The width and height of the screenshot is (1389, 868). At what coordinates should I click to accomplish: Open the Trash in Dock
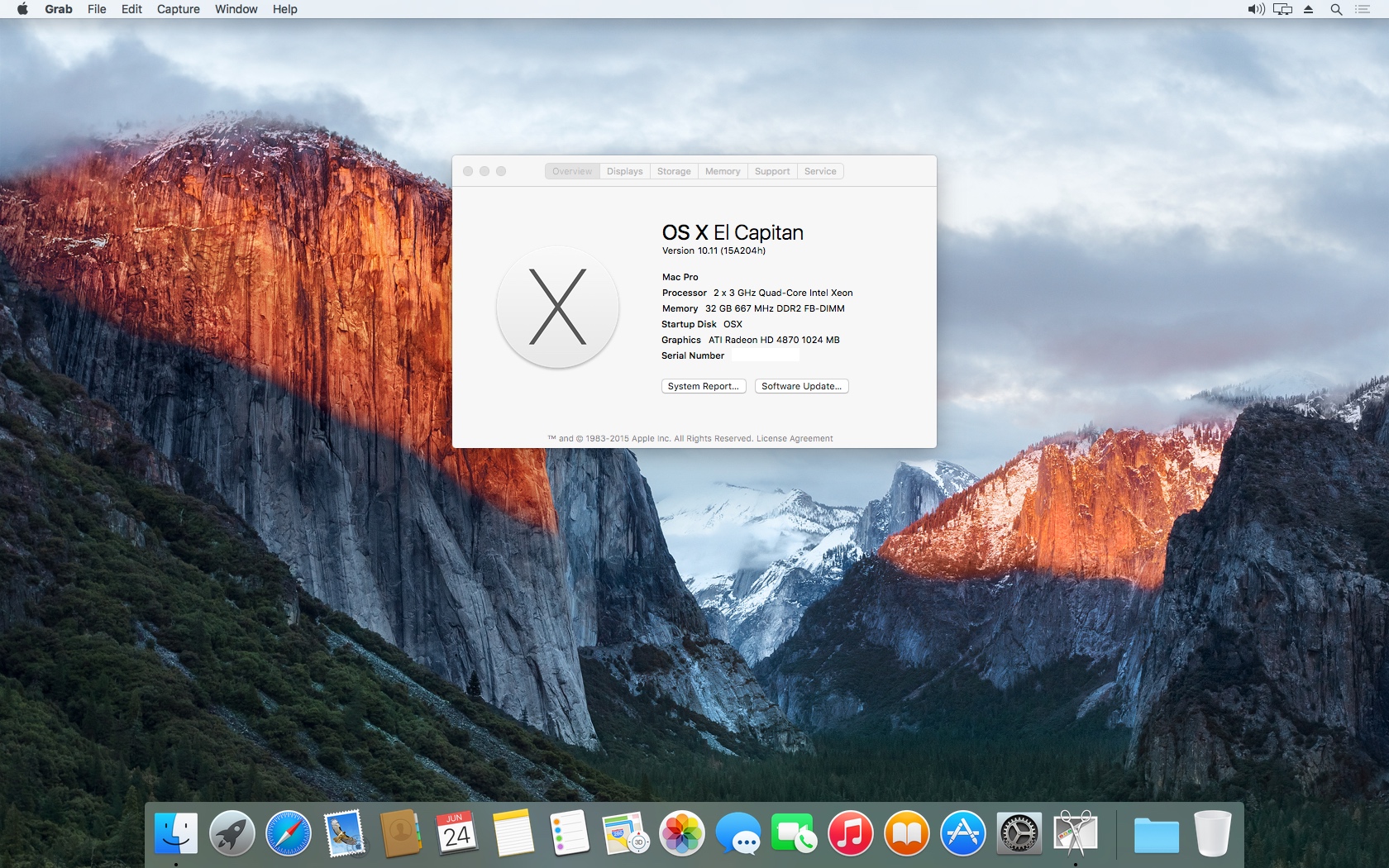(x=1213, y=832)
